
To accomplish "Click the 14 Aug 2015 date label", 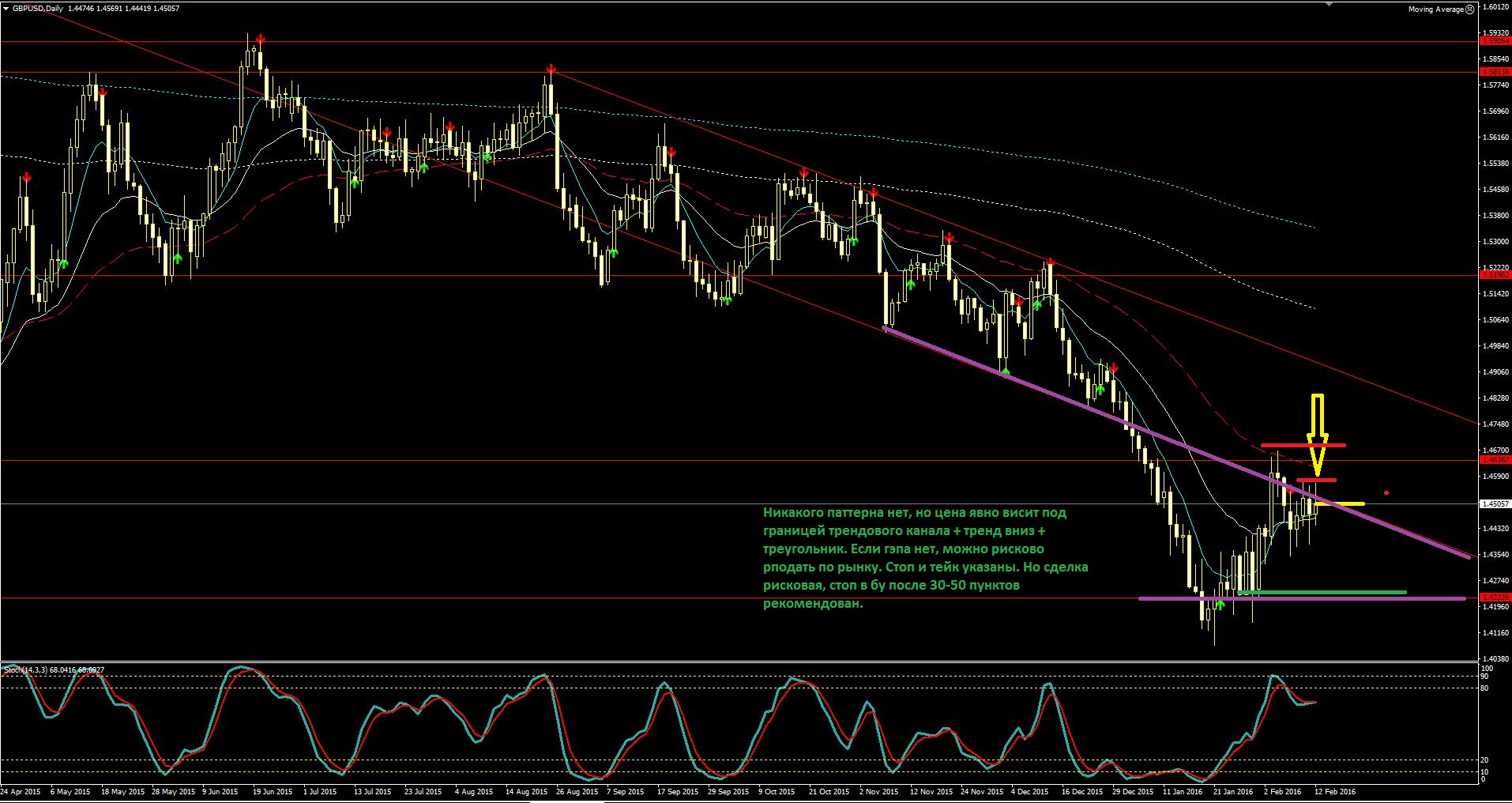I will pos(526,791).
